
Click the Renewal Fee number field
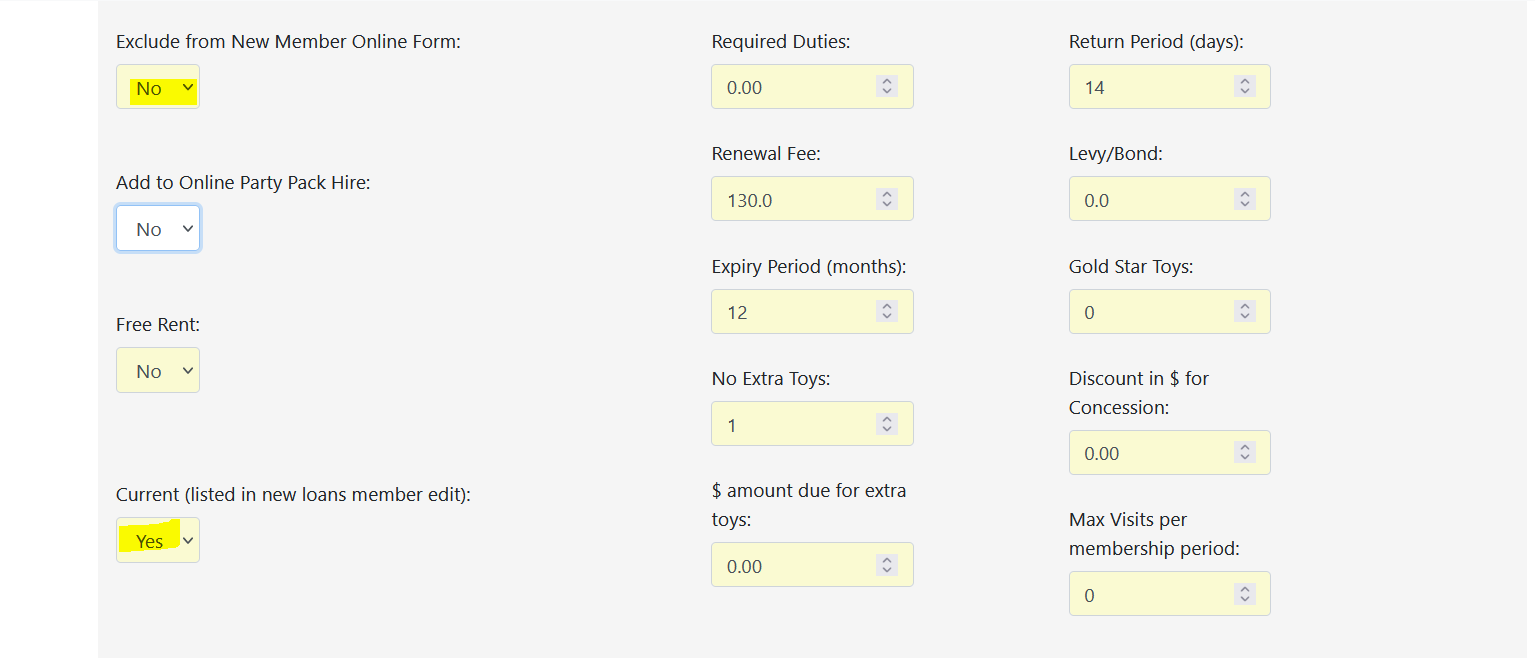coord(795,200)
